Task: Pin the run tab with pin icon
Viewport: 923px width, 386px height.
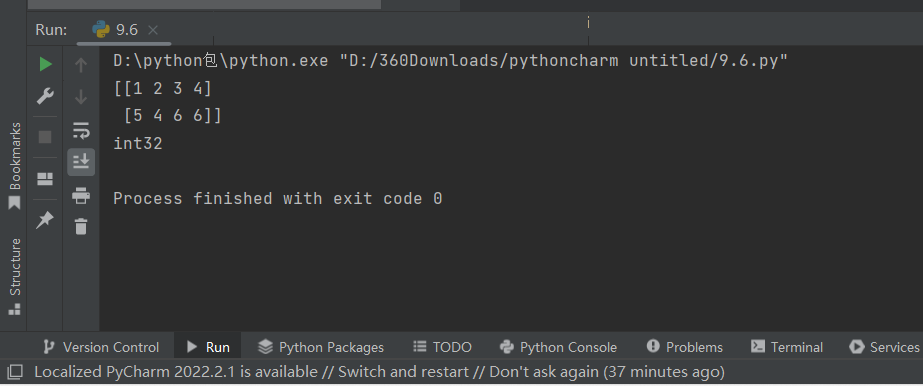Action: 45,220
